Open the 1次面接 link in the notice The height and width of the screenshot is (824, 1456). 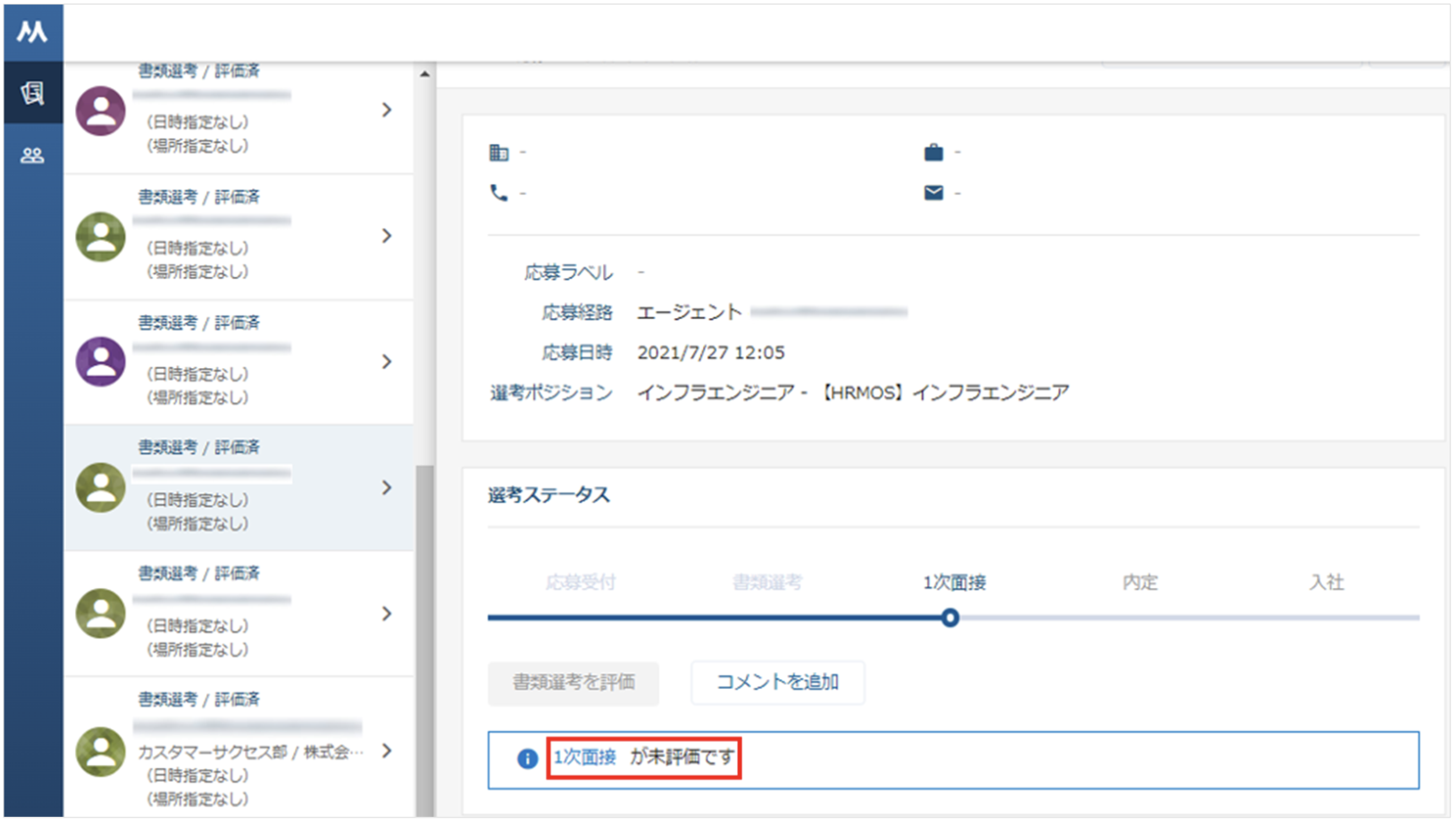[x=585, y=758]
